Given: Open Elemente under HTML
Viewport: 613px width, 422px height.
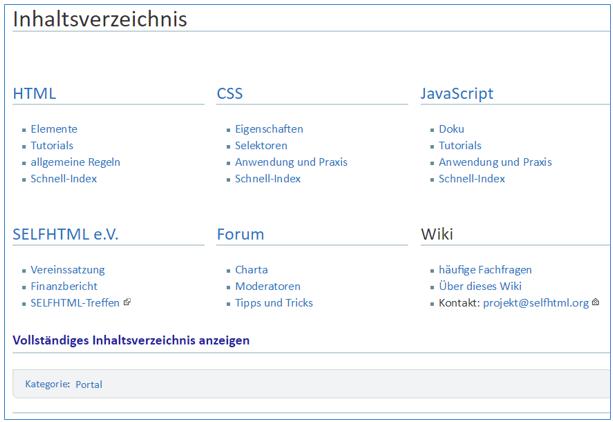Looking at the screenshot, I should pyautogui.click(x=54, y=129).
